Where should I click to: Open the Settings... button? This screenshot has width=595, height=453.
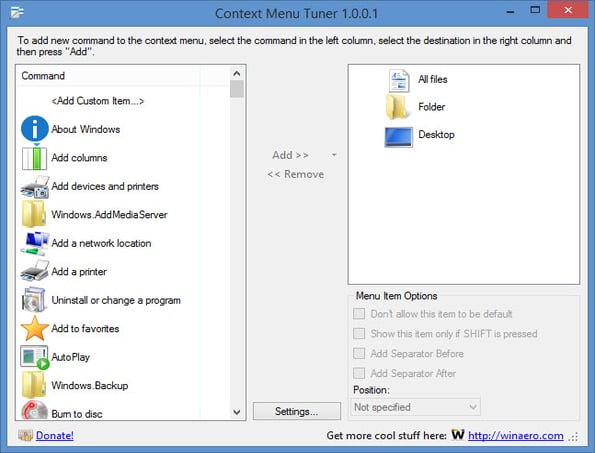tap(297, 411)
